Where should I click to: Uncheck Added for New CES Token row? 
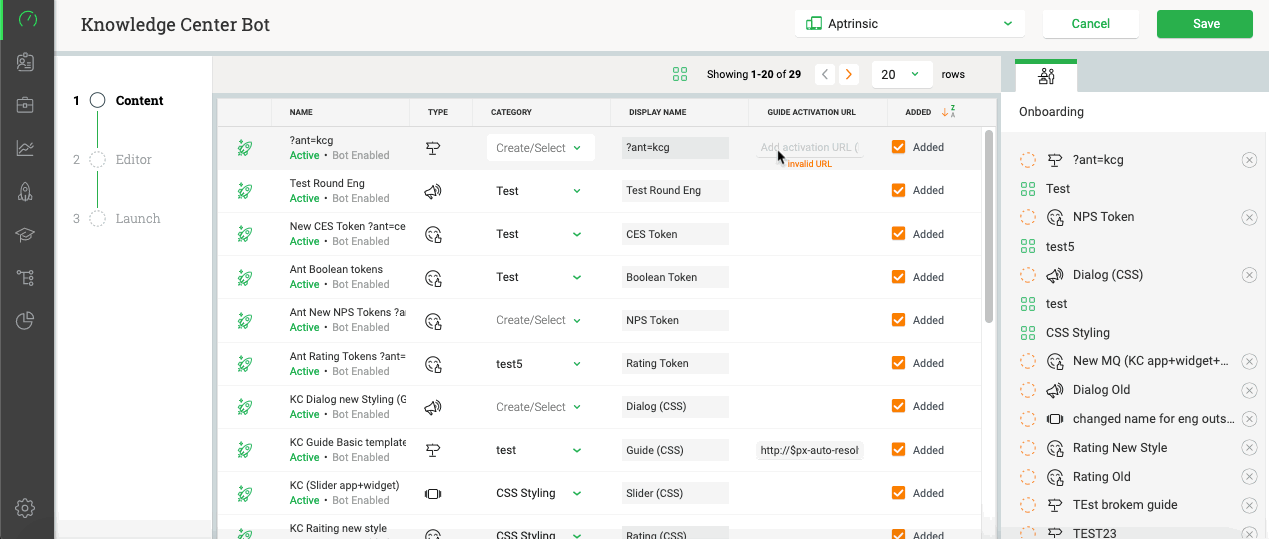(898, 233)
